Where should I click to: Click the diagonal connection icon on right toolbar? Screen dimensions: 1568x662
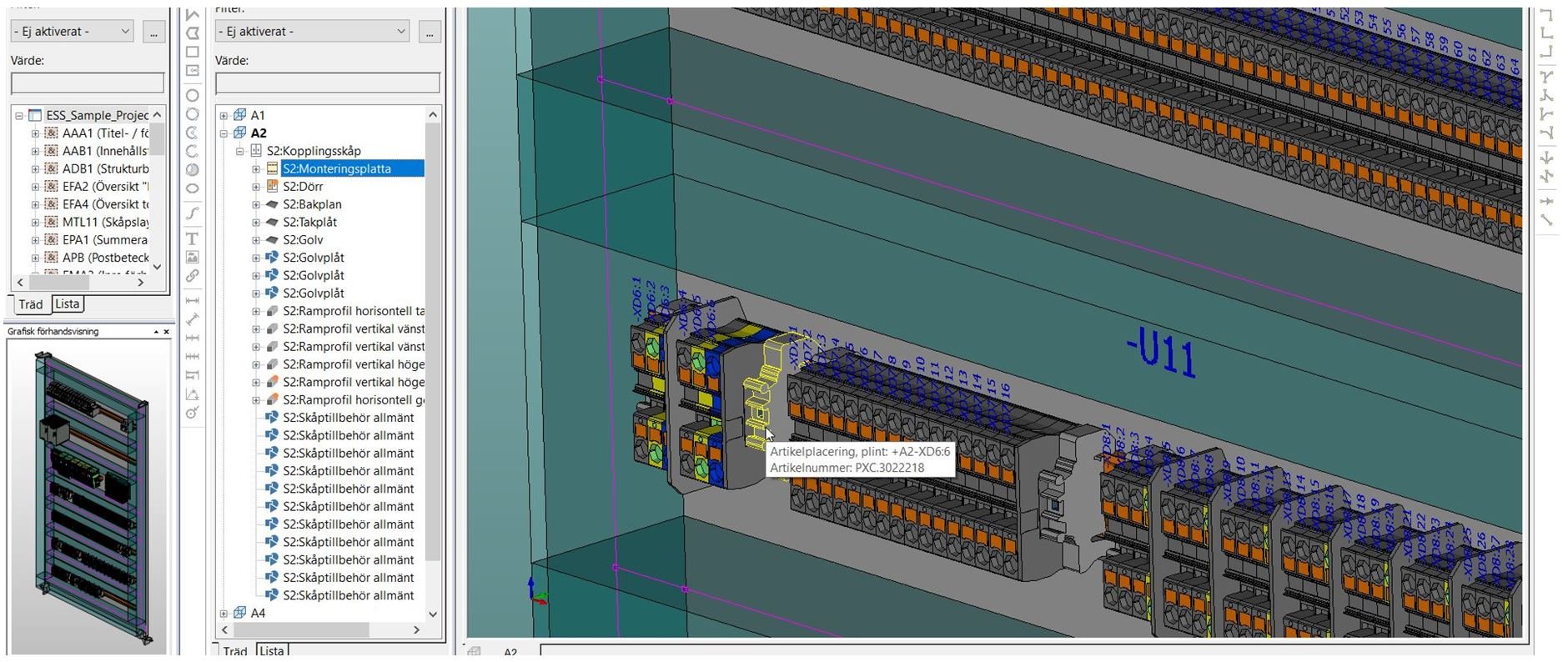(1547, 220)
